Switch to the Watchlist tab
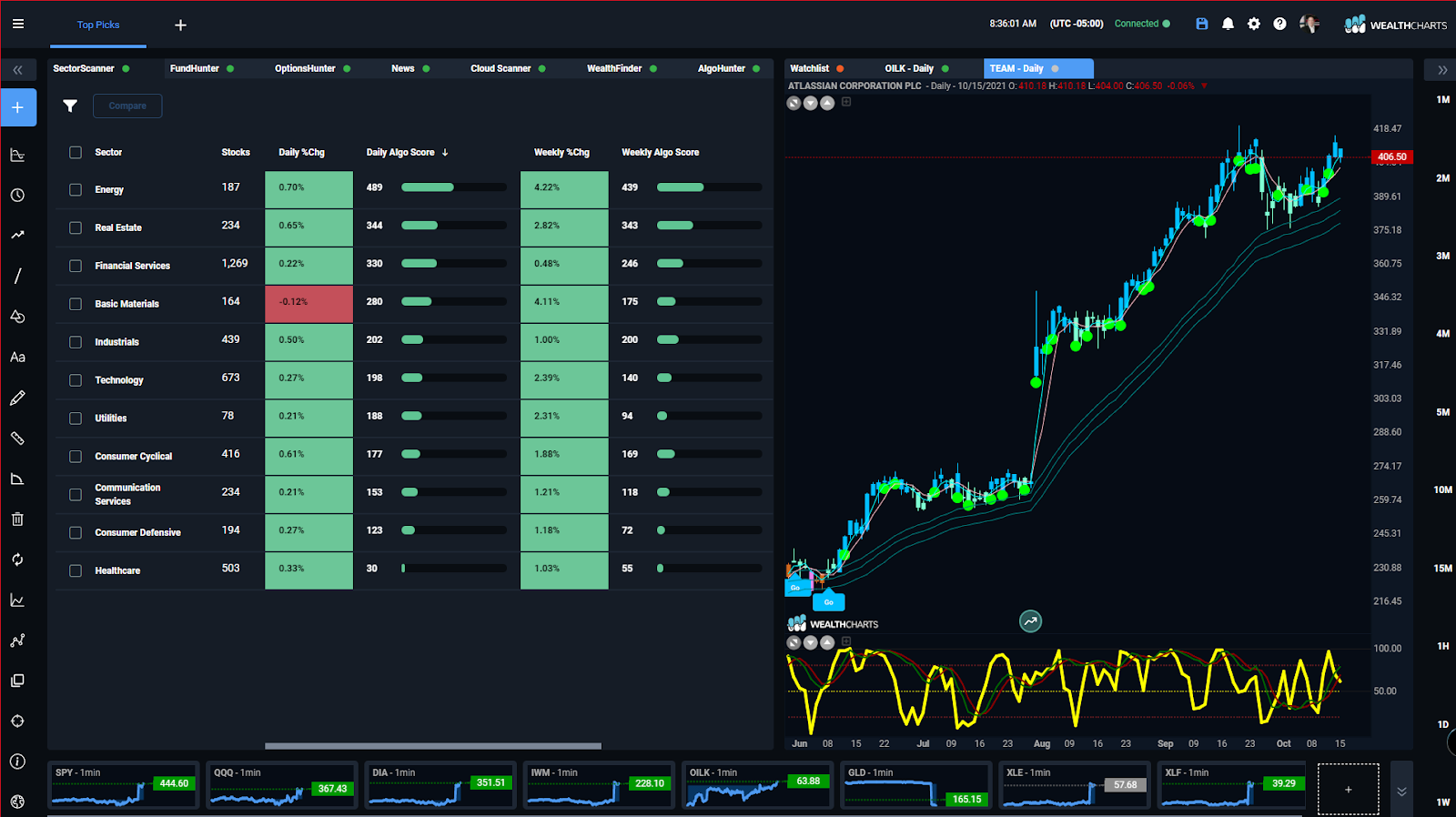 [816, 68]
